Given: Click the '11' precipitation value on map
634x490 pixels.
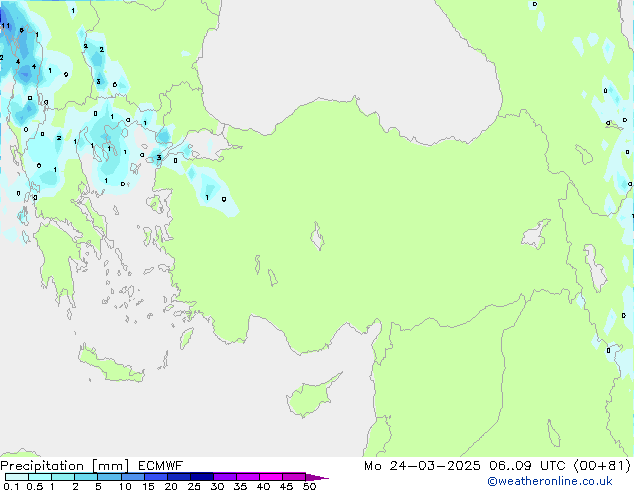Looking at the screenshot, I should (x=6, y=26).
